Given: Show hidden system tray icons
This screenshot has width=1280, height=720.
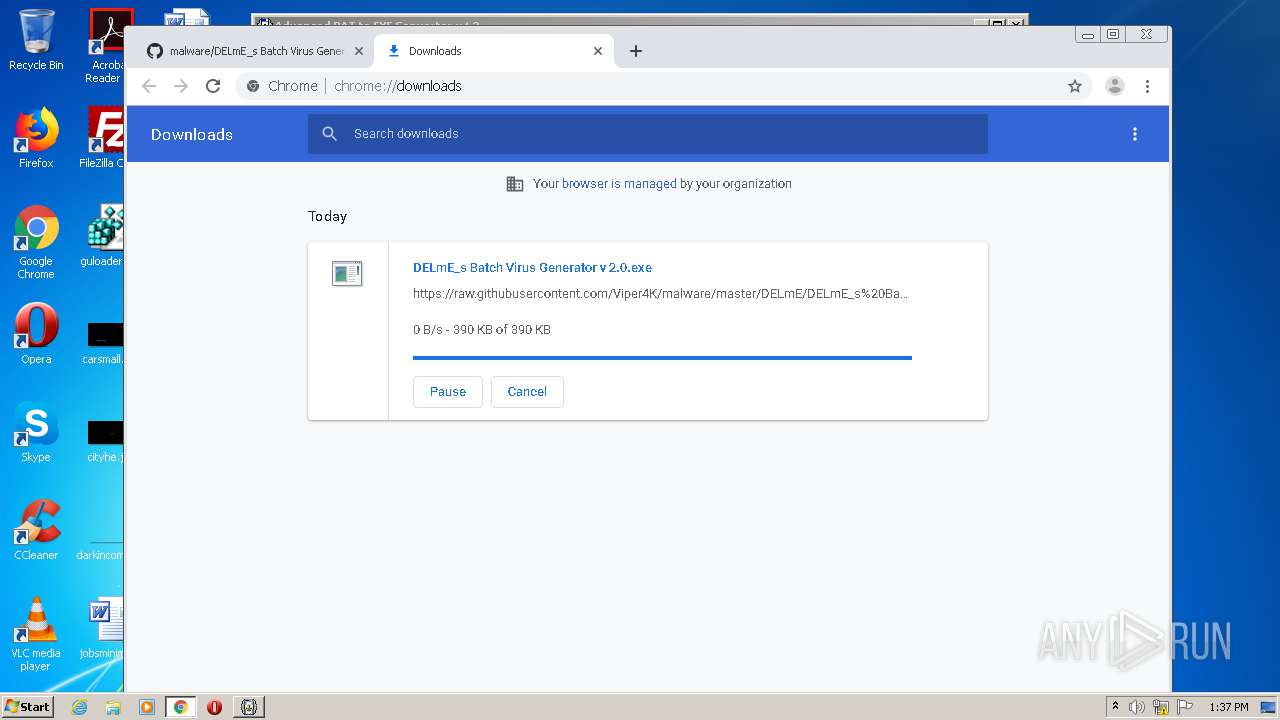Looking at the screenshot, I should coord(1116,707).
